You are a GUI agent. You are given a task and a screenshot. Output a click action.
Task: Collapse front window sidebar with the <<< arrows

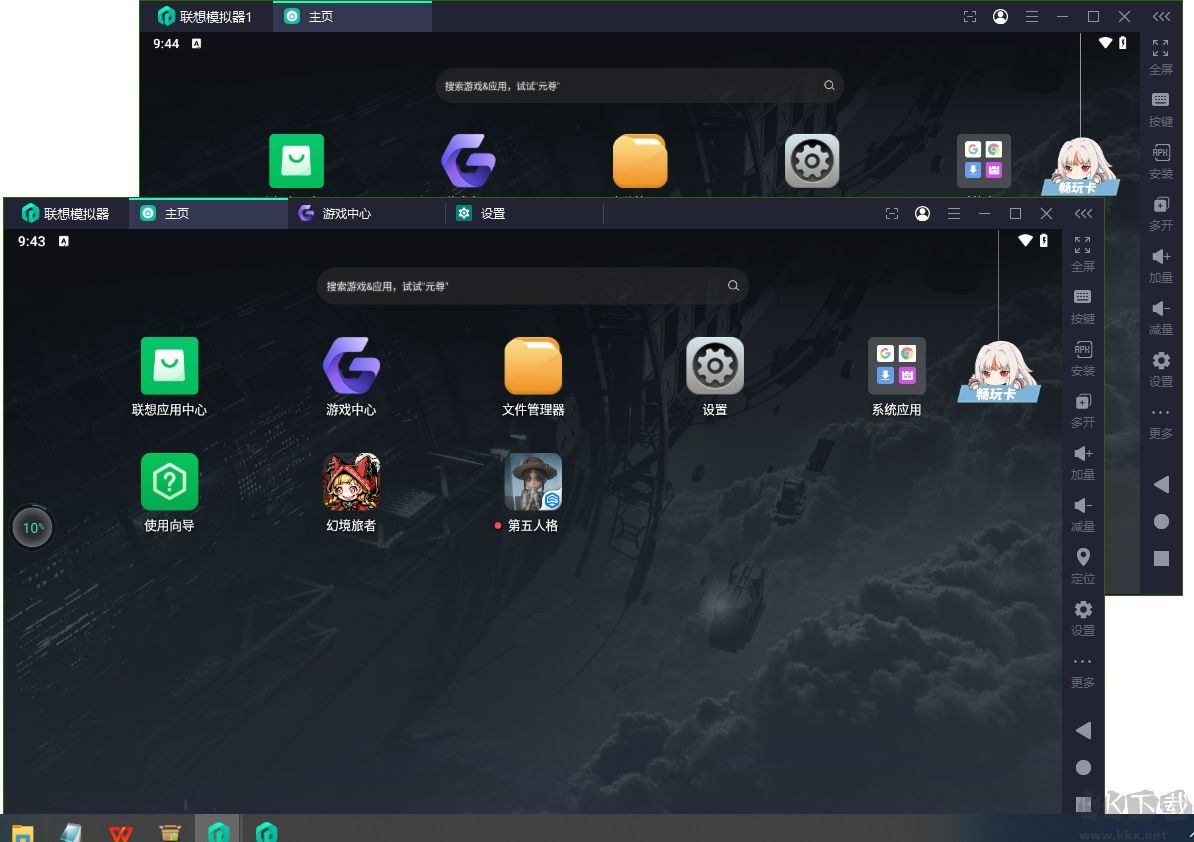point(1083,214)
